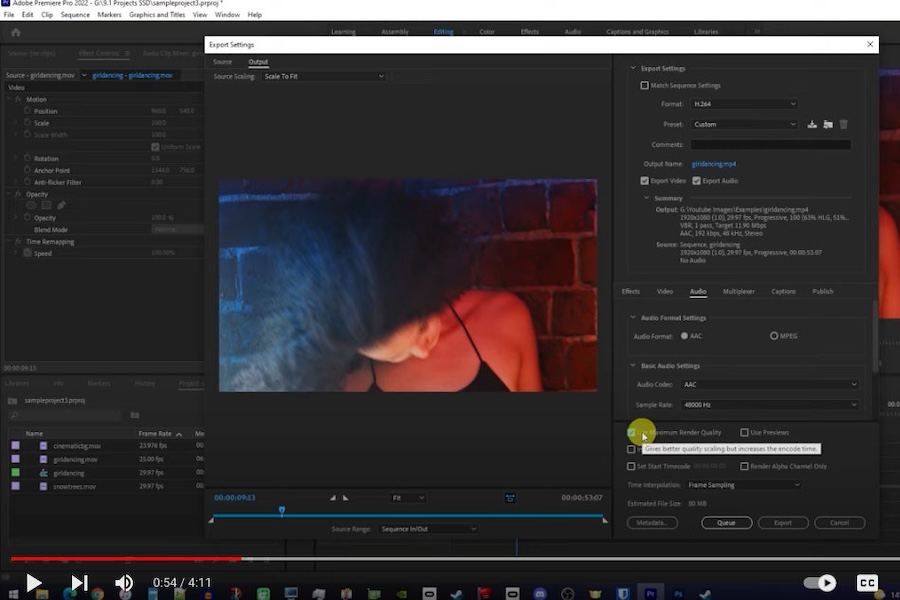
Task: Click the Windows Start button
Action: click(13, 594)
